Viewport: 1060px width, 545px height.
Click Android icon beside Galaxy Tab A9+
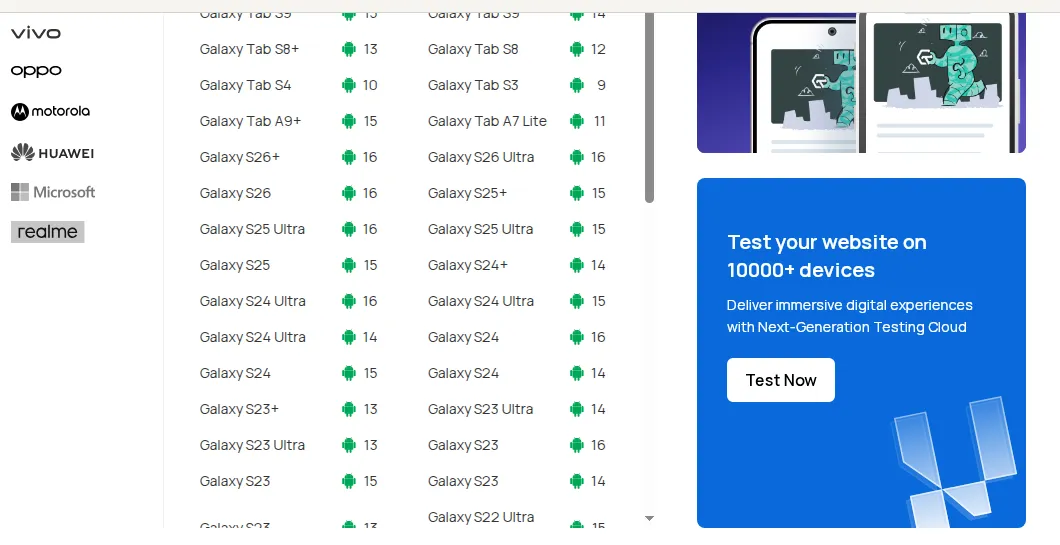tap(349, 121)
